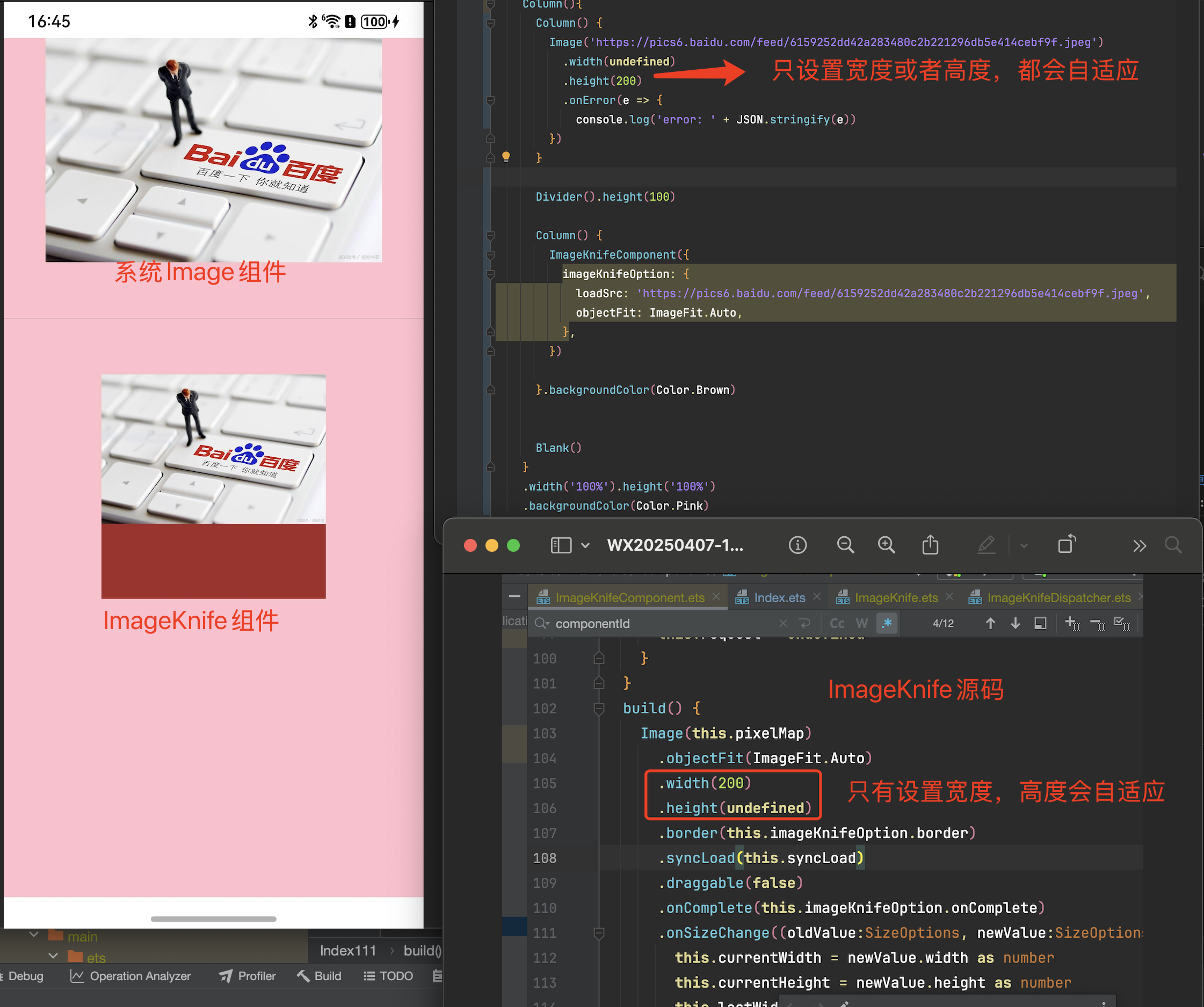The width and height of the screenshot is (1204, 1007).
Task: Show more toolbar items via the double chevron
Action: click(x=1140, y=545)
